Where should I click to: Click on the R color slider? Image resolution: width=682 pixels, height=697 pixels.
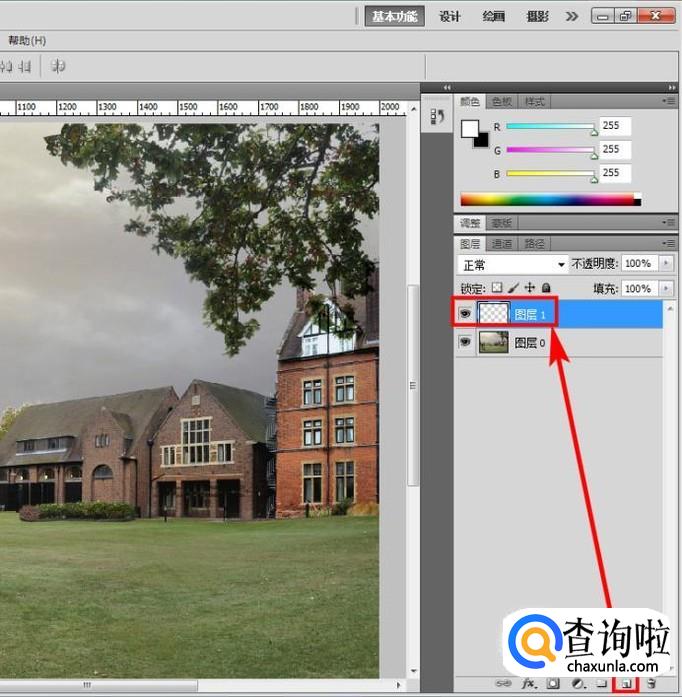pos(550,126)
